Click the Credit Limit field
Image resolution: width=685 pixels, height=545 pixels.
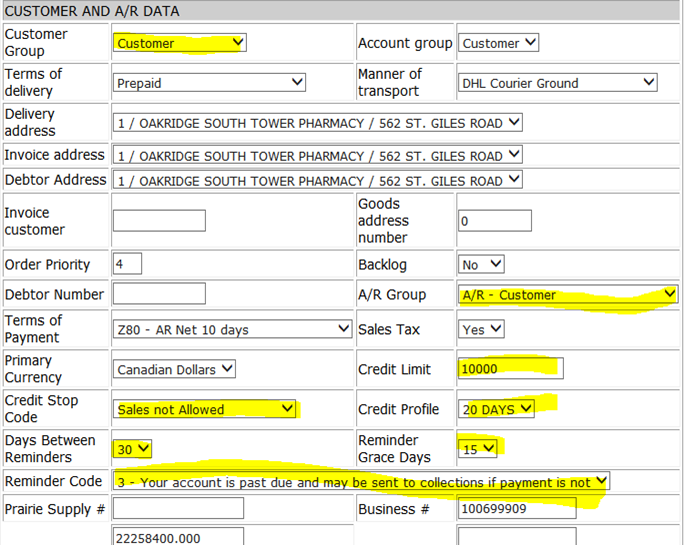(x=510, y=369)
